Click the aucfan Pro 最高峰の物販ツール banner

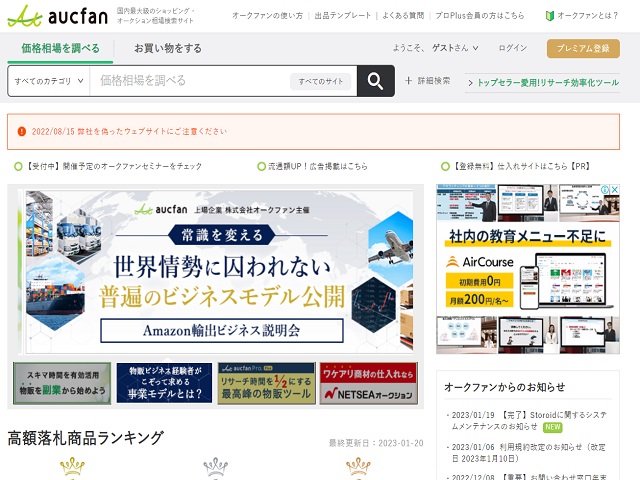(x=267, y=383)
